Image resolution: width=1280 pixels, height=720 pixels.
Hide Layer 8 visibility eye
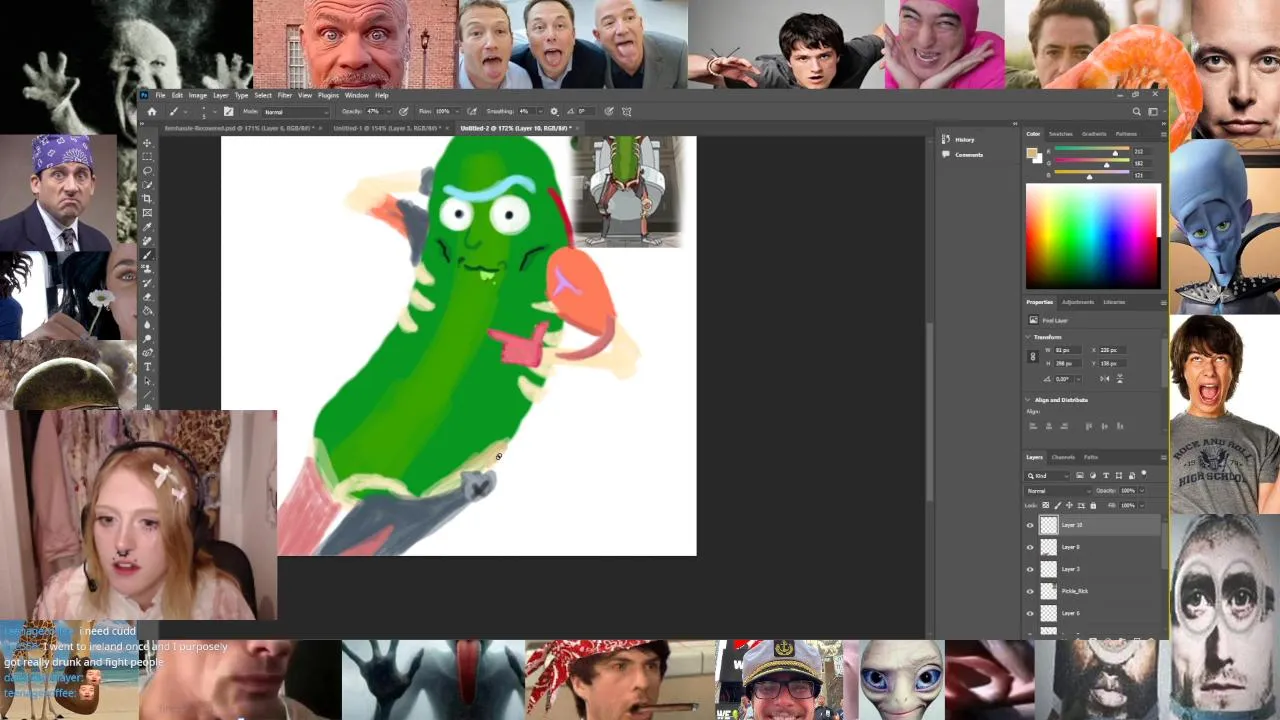click(x=1030, y=547)
